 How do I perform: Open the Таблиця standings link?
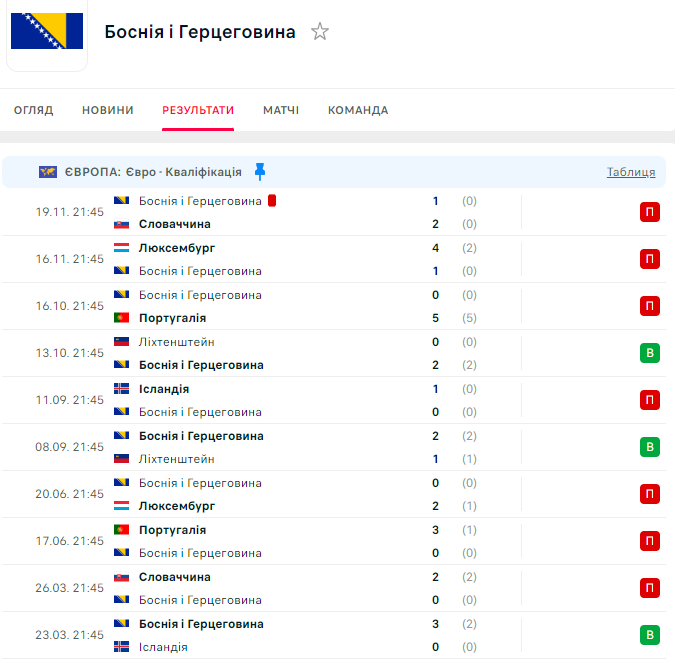(x=631, y=172)
